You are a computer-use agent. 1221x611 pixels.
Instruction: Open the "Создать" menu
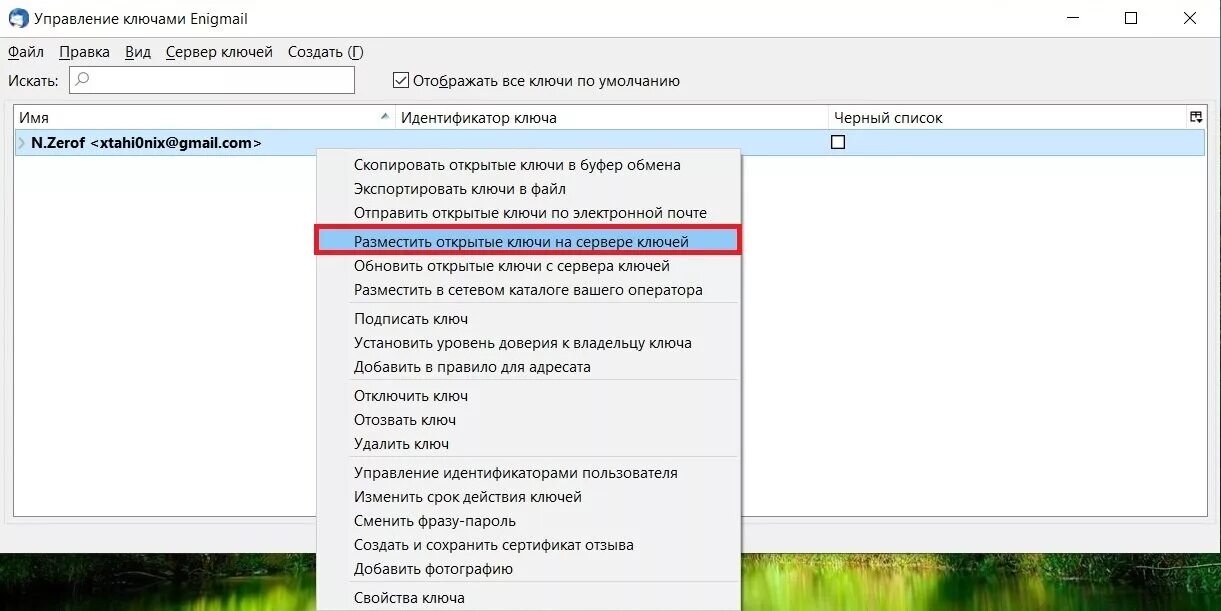coord(325,52)
